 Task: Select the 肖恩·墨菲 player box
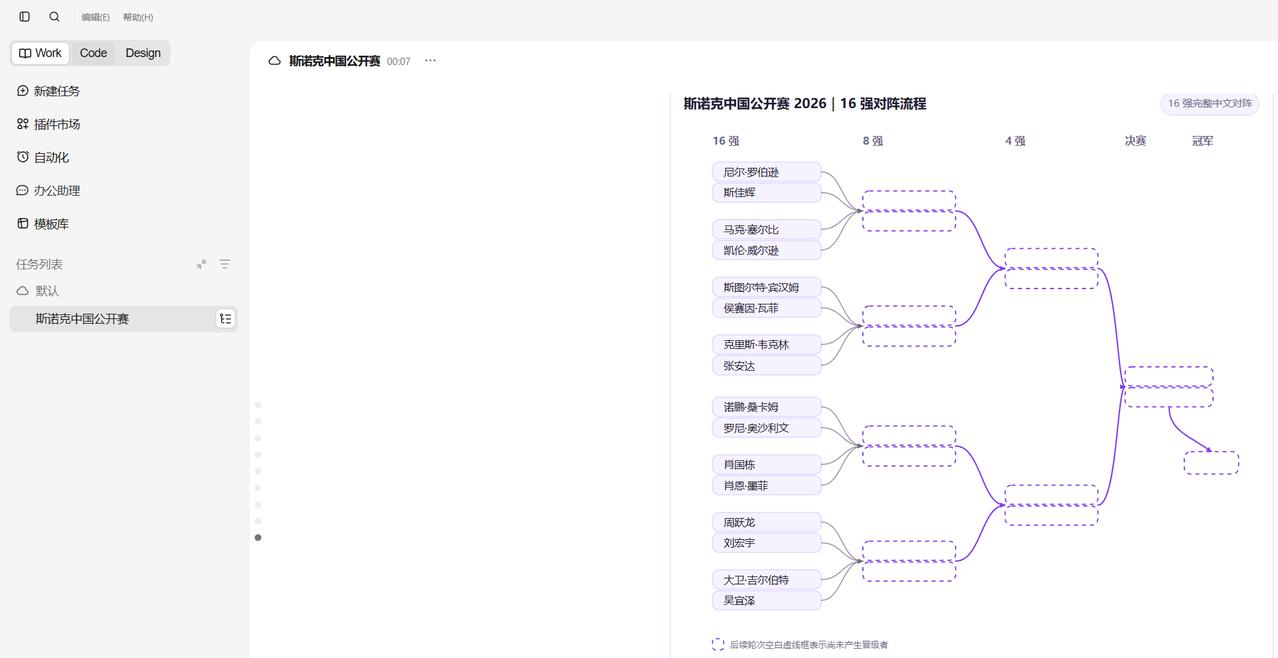pos(766,485)
